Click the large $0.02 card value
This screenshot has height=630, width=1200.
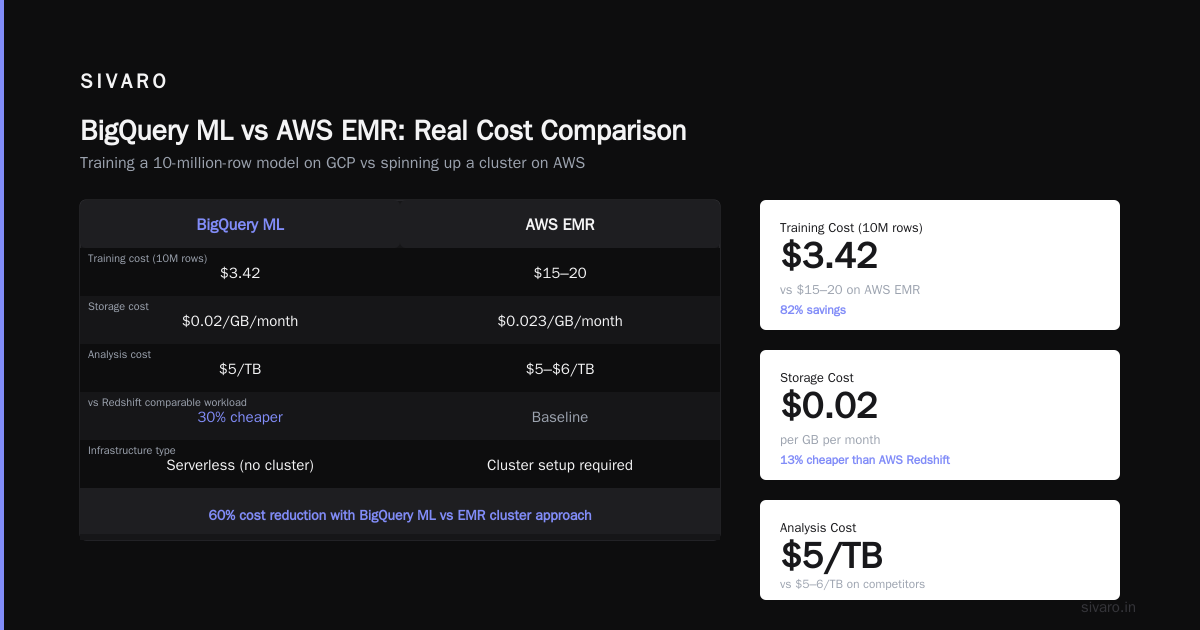pos(829,406)
